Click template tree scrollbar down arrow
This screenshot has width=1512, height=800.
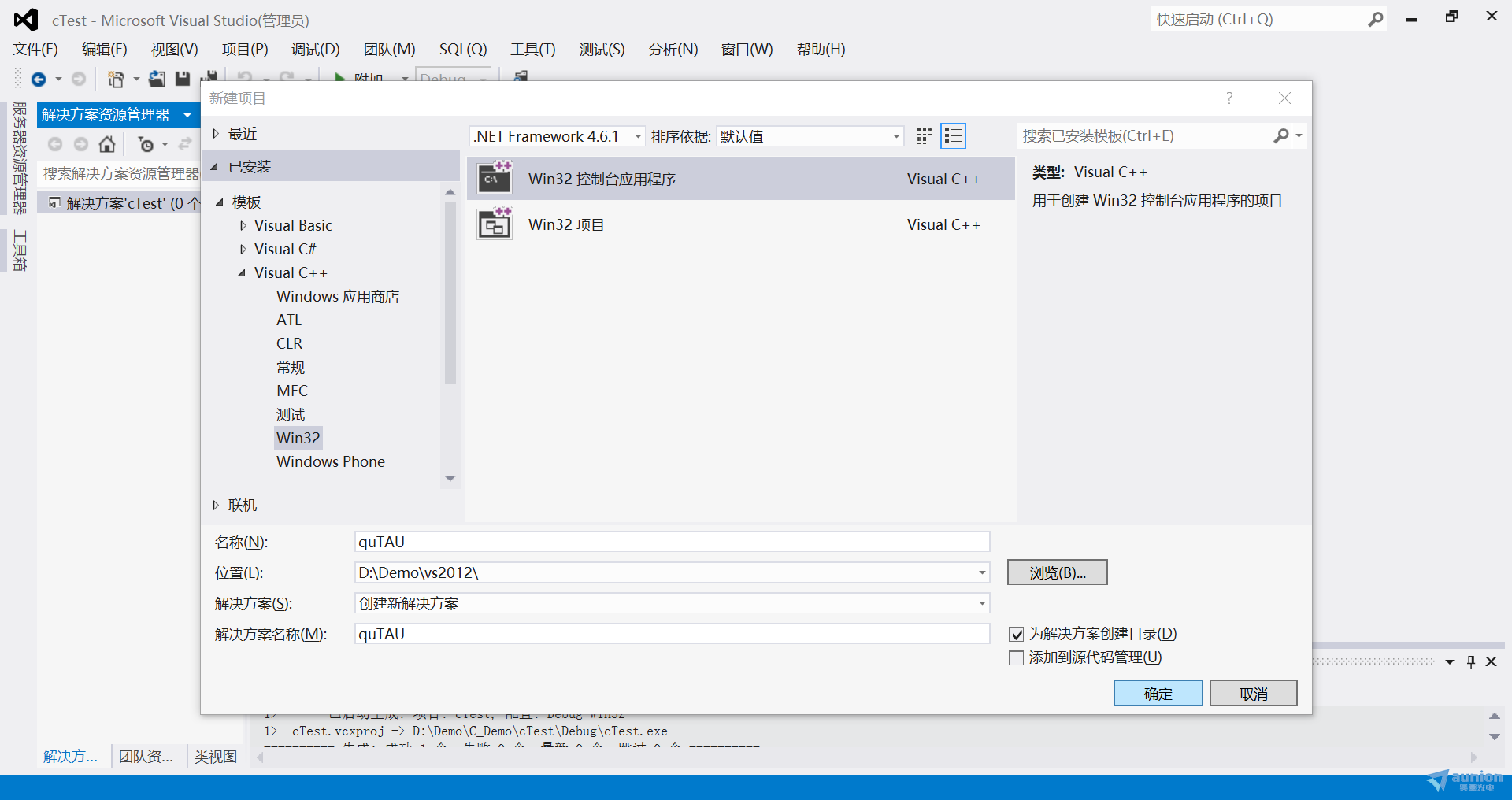(450, 479)
